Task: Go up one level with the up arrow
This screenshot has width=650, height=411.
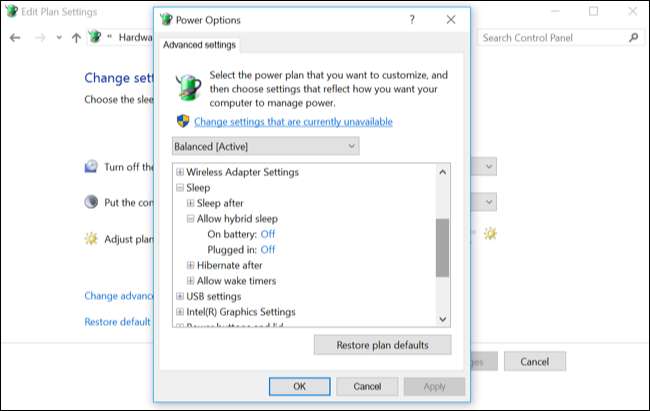Action: pos(76,38)
